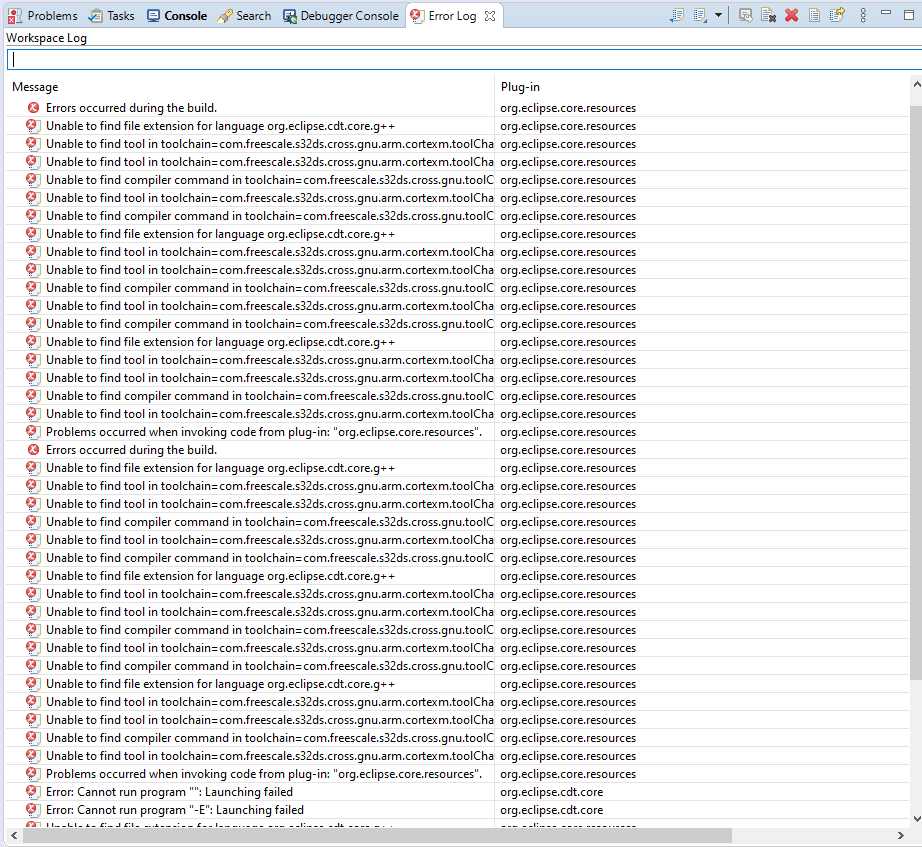Maximize the Error Log view panel

pyautogui.click(x=908, y=15)
